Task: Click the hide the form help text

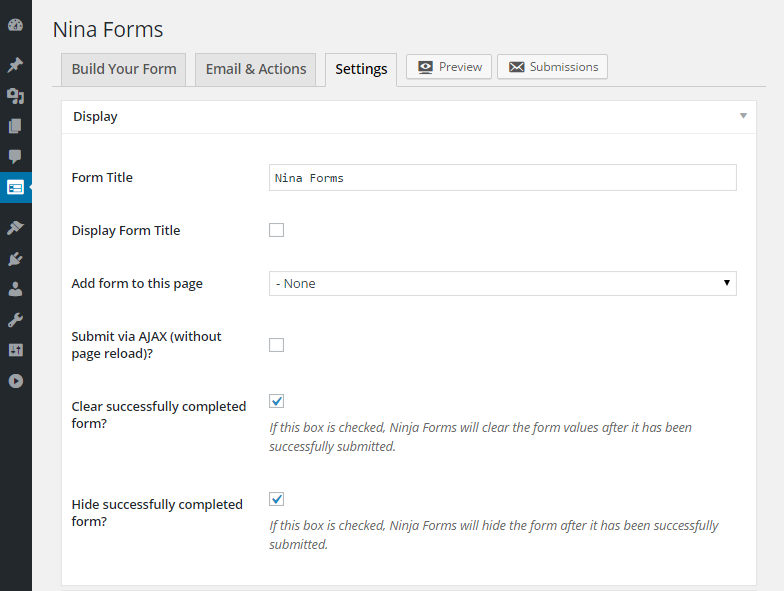Action: coord(494,535)
